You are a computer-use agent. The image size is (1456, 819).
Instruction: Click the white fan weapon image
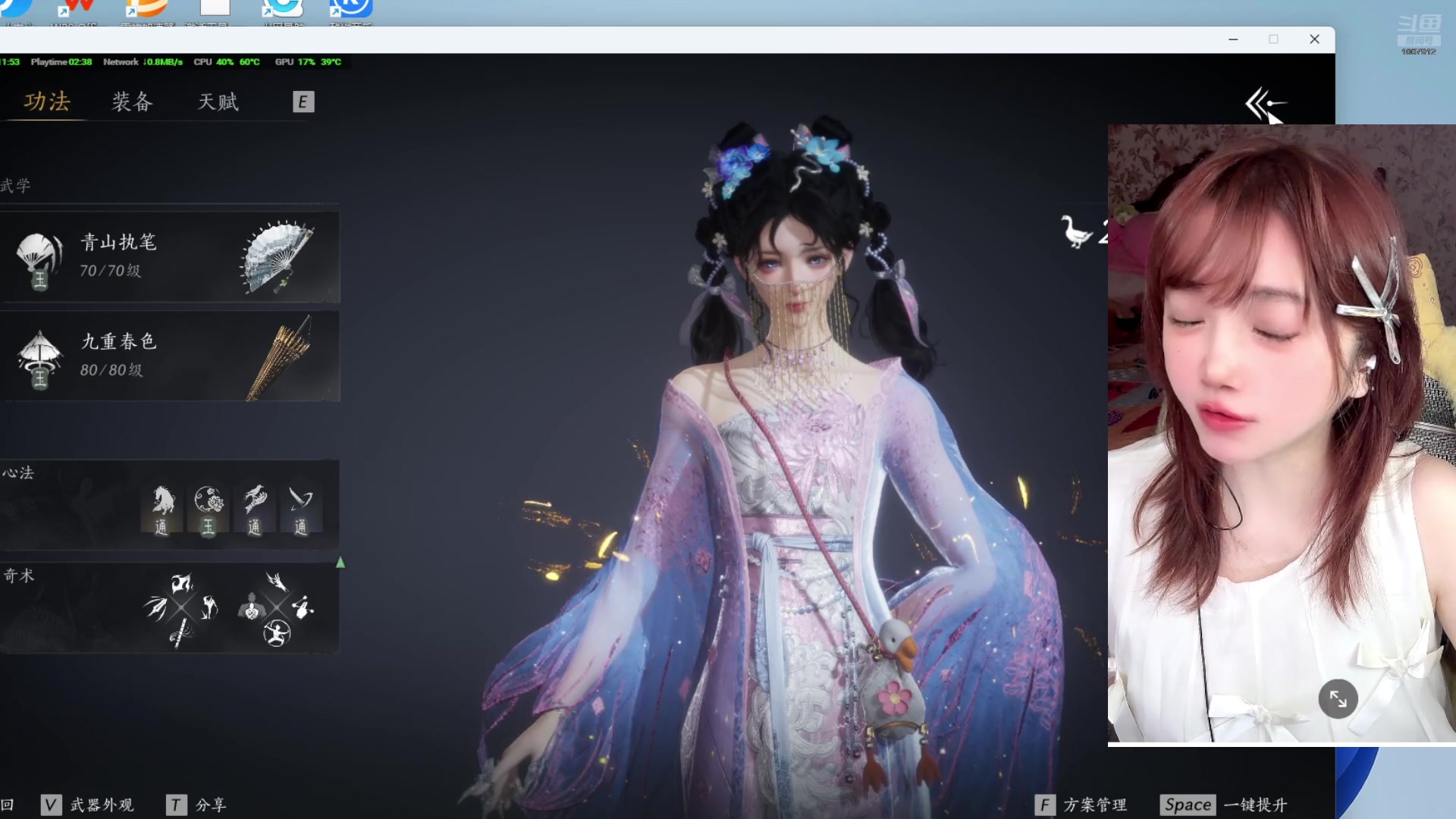[x=278, y=256]
